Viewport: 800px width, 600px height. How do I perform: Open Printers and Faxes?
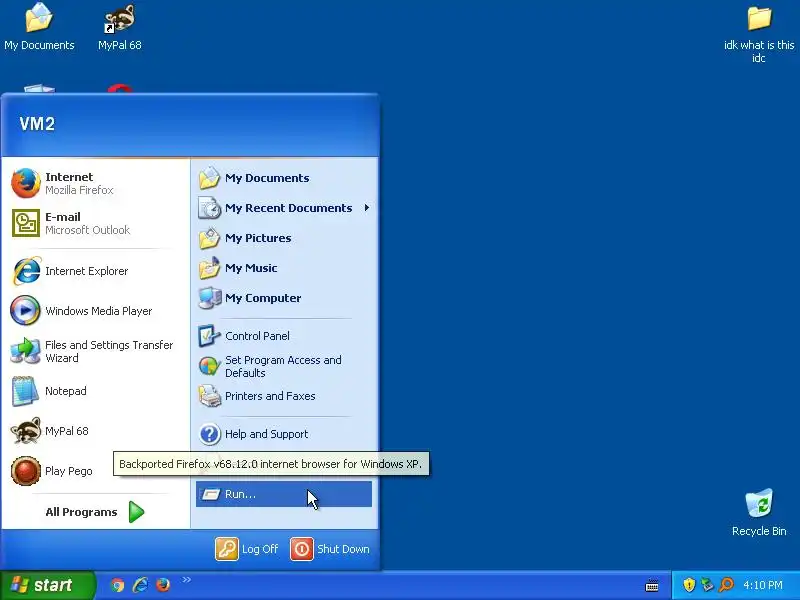coord(284,396)
